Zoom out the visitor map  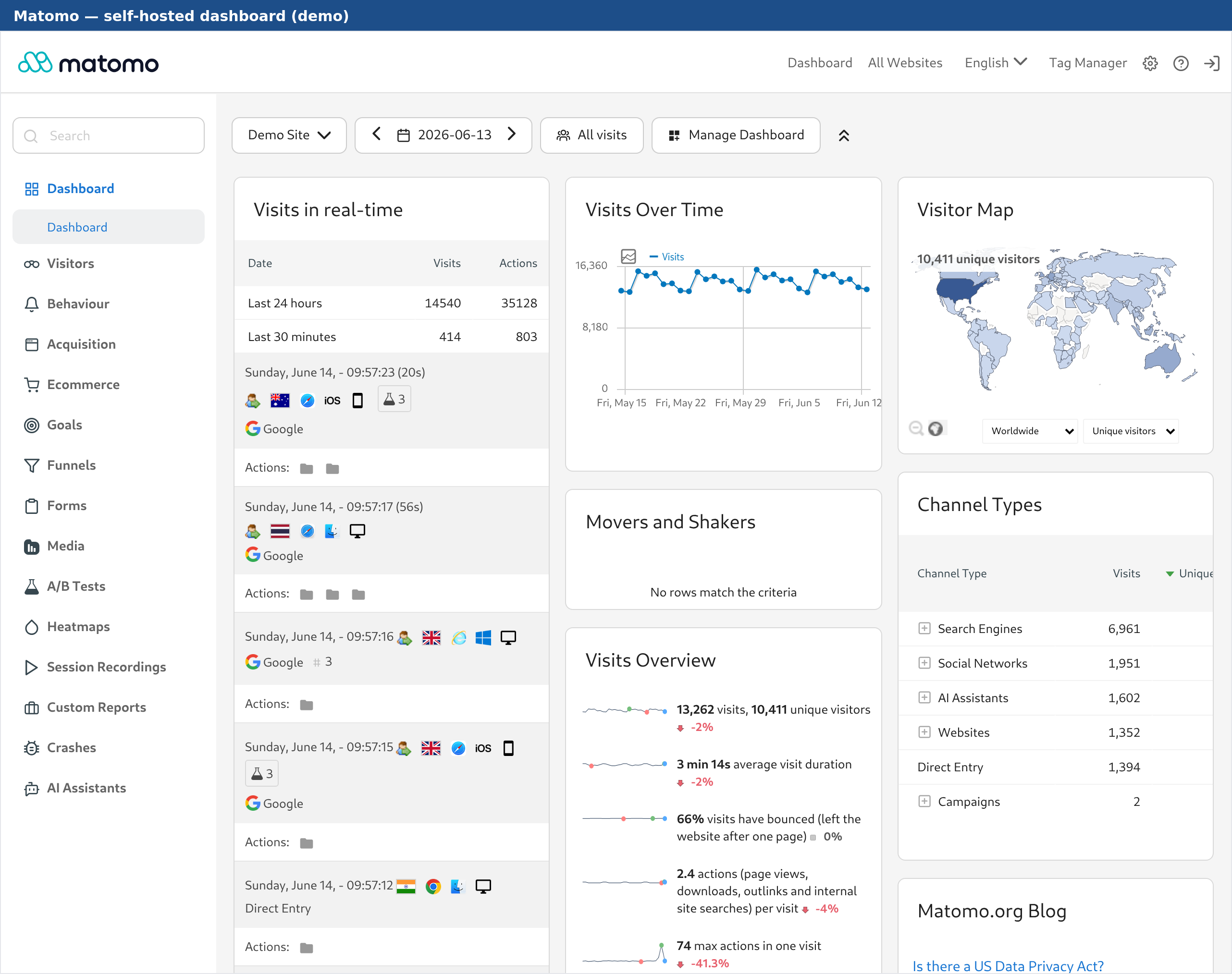click(x=916, y=428)
